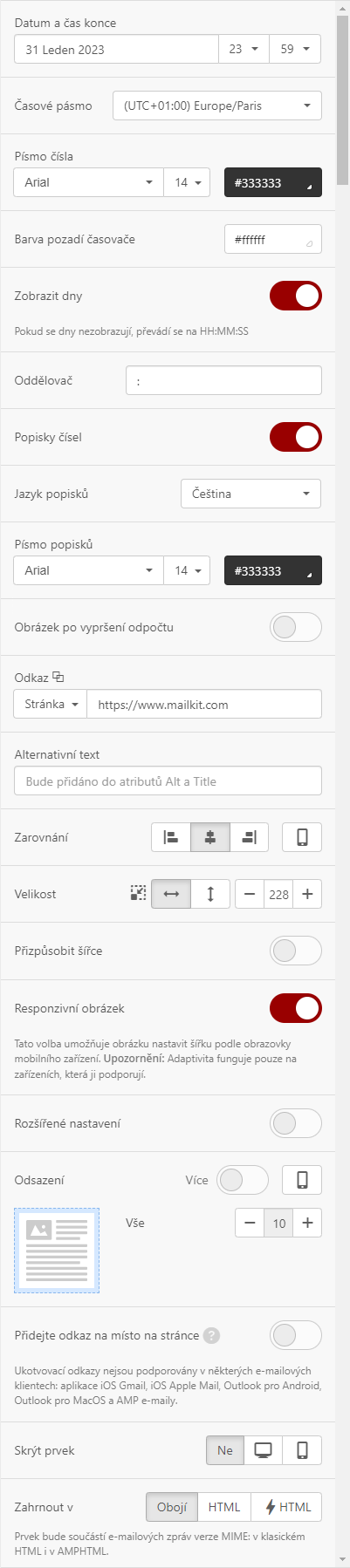Choose vertical height sizing icon in Velikost
The width and height of the screenshot is (350, 1568).
(210, 894)
